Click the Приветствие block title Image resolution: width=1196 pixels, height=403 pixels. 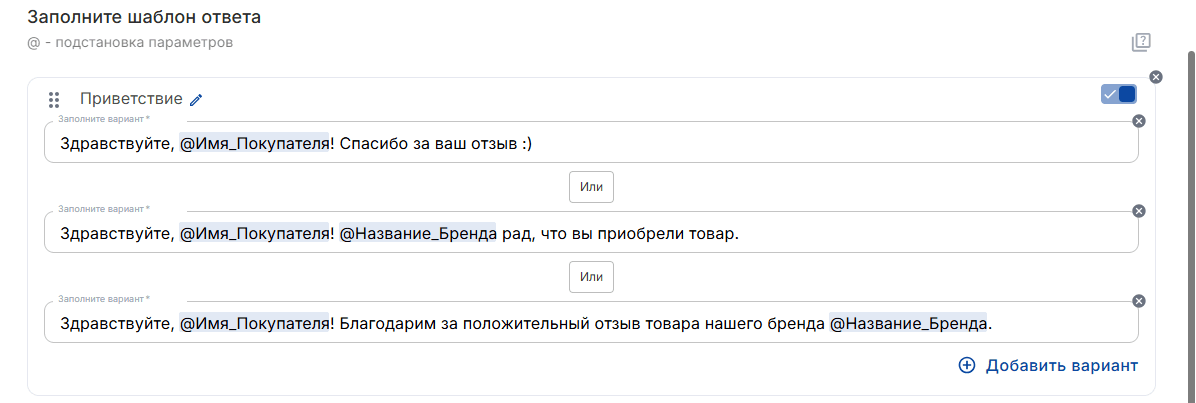click(131, 99)
